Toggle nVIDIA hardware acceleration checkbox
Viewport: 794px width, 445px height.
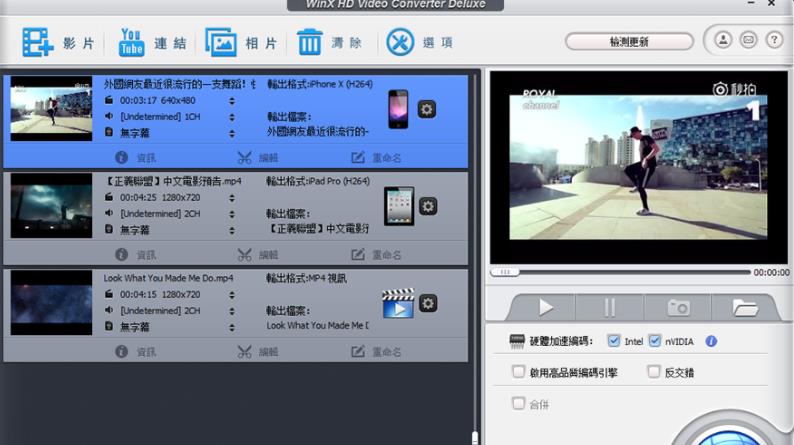655,341
